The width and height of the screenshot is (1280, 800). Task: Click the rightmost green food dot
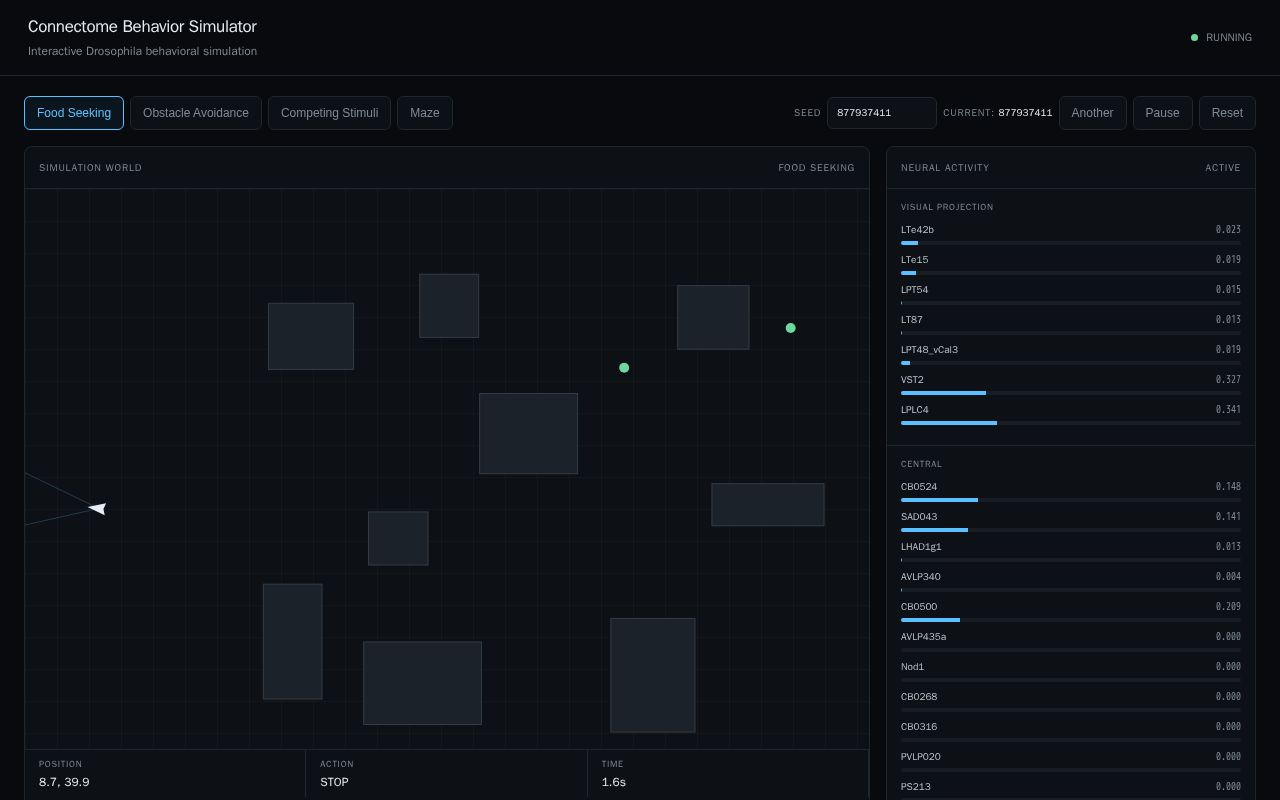pyautogui.click(x=791, y=328)
